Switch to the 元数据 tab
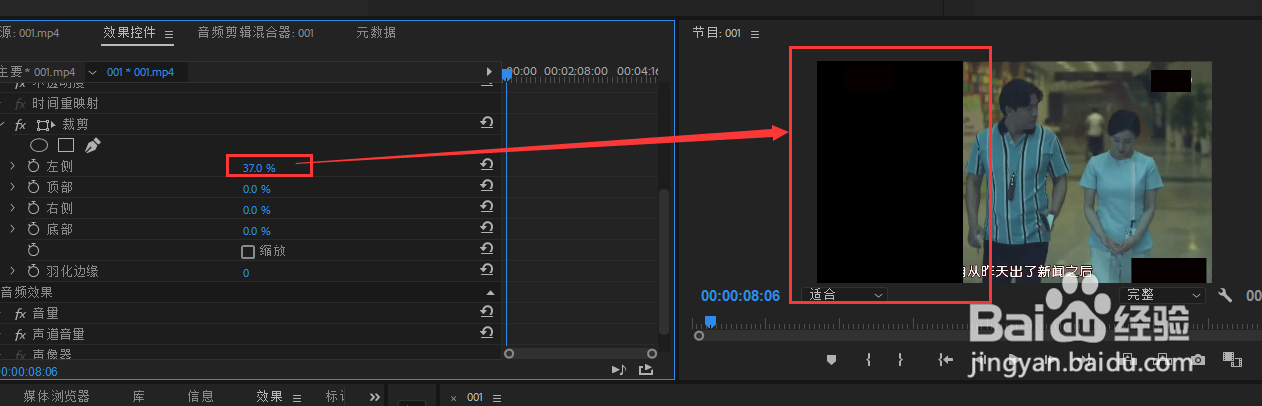The width and height of the screenshot is (1262, 406). [376, 33]
